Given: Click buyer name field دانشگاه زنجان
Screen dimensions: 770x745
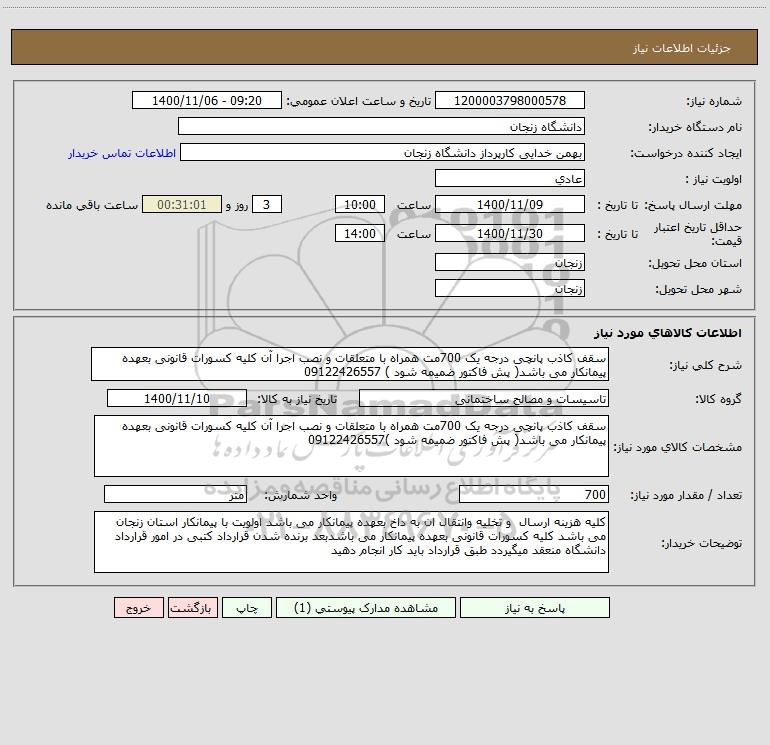Looking at the screenshot, I should 381,126.
